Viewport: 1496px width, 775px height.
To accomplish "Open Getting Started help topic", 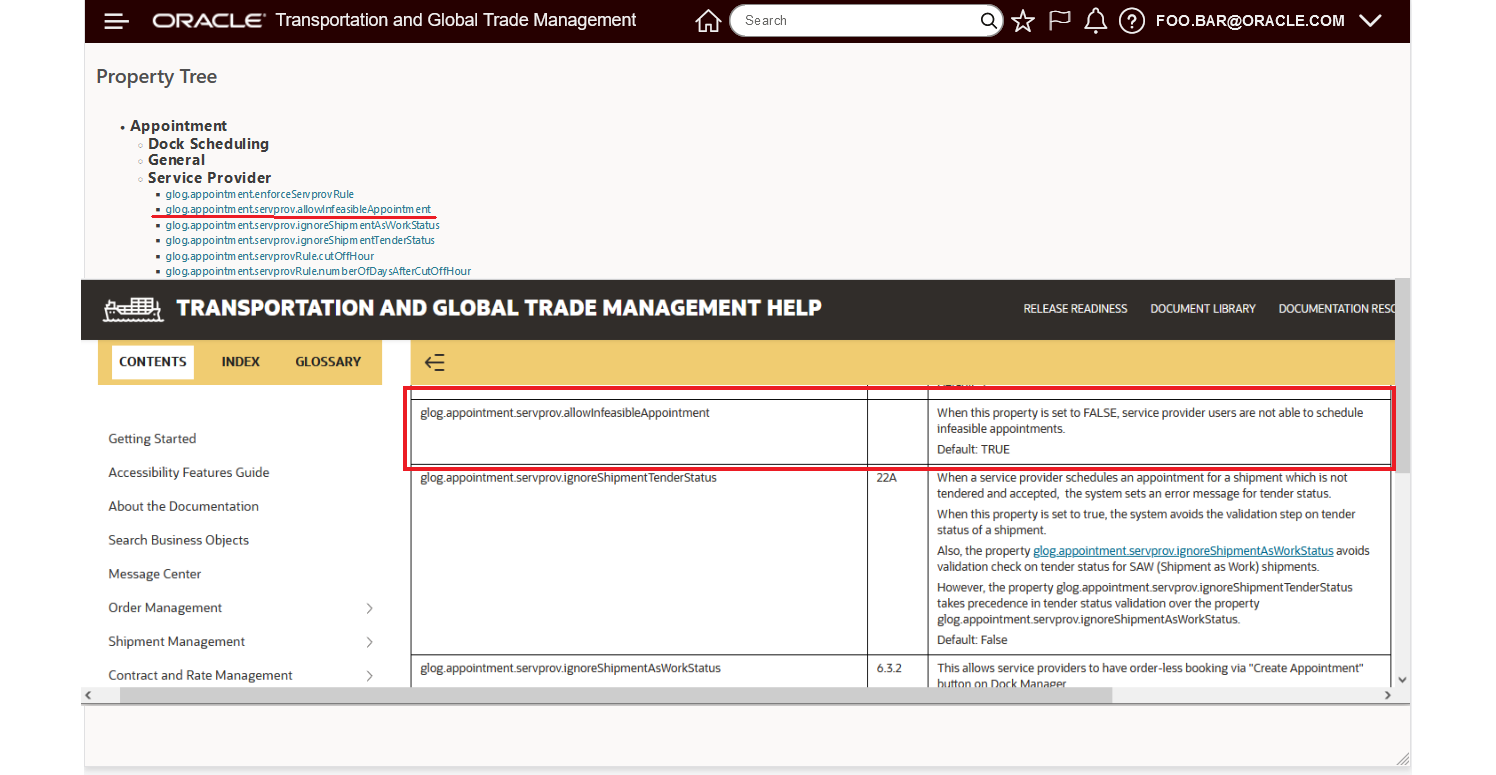I will tap(152, 439).
